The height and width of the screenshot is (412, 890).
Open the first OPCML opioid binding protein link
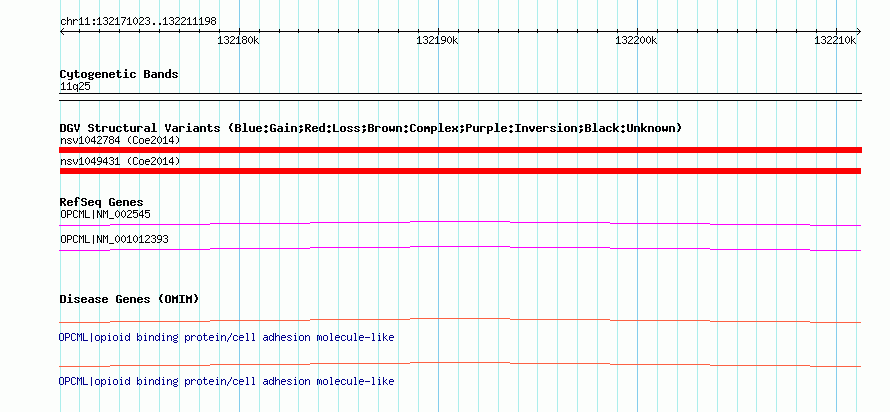(x=226, y=338)
